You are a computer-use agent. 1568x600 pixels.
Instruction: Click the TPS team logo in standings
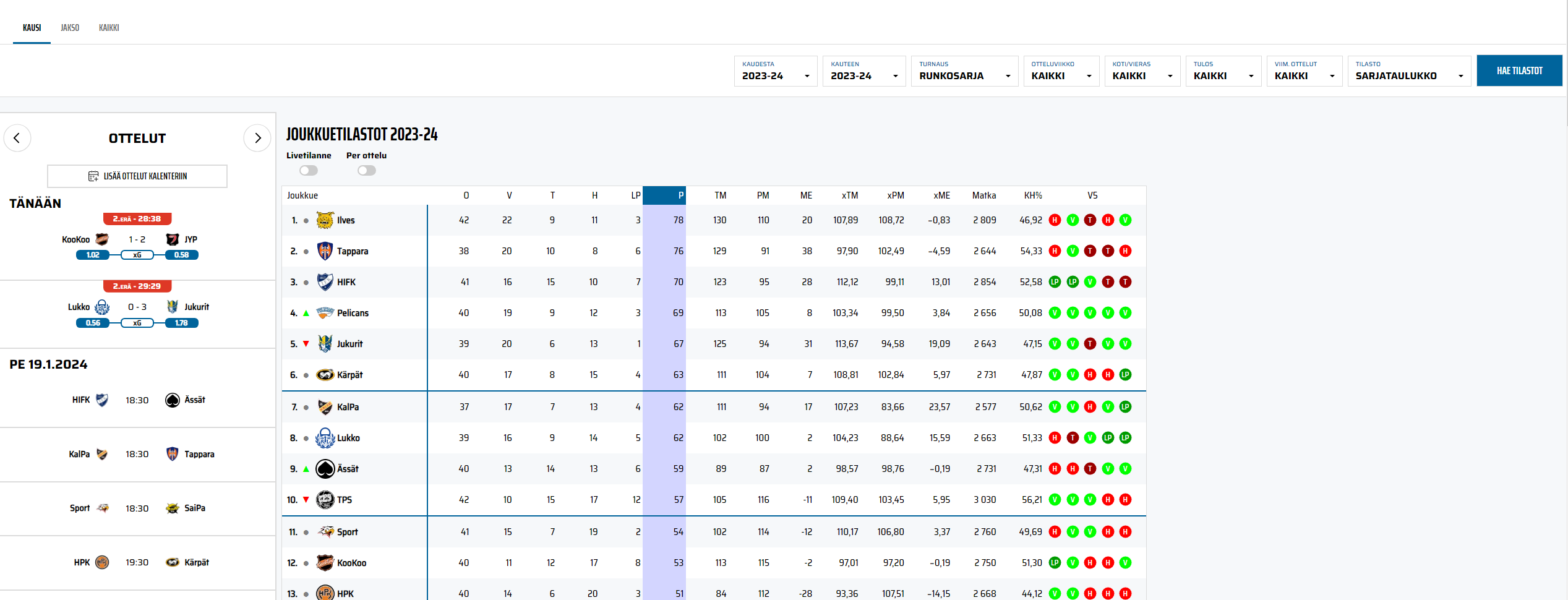[x=325, y=500]
